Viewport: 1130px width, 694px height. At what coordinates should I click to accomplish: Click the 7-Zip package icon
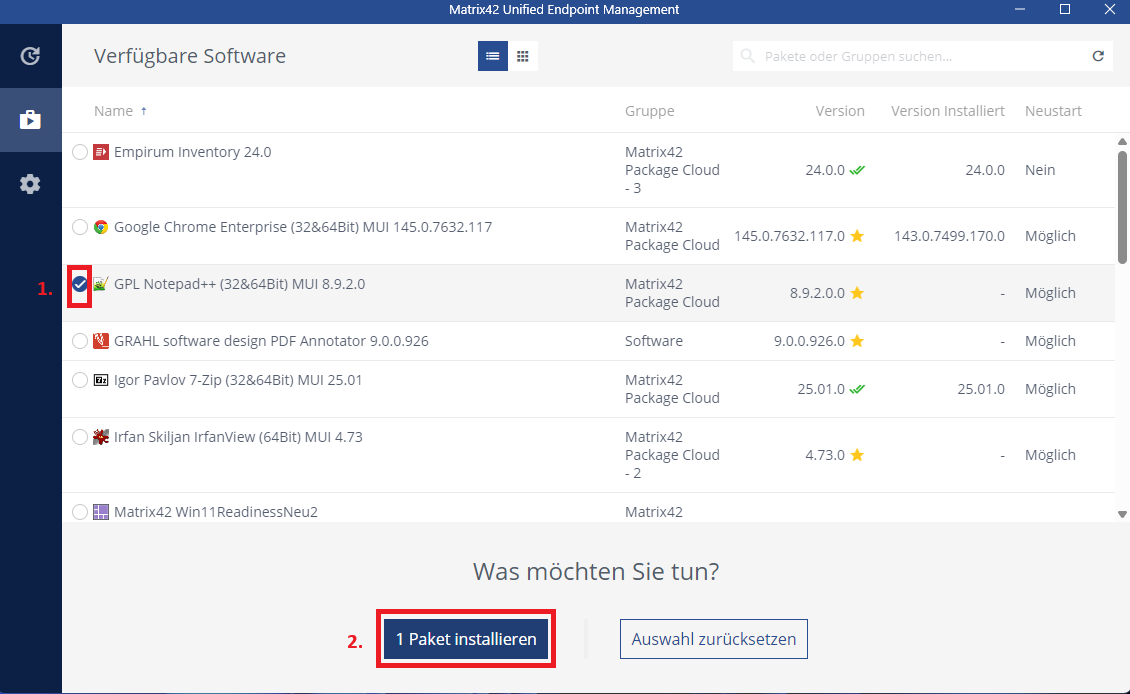coord(101,380)
